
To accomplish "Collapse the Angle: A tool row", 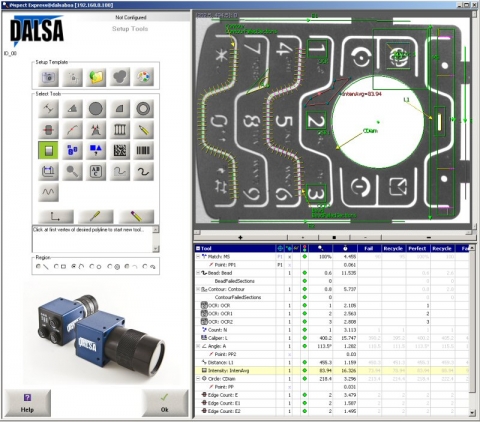I will click(x=198, y=346).
